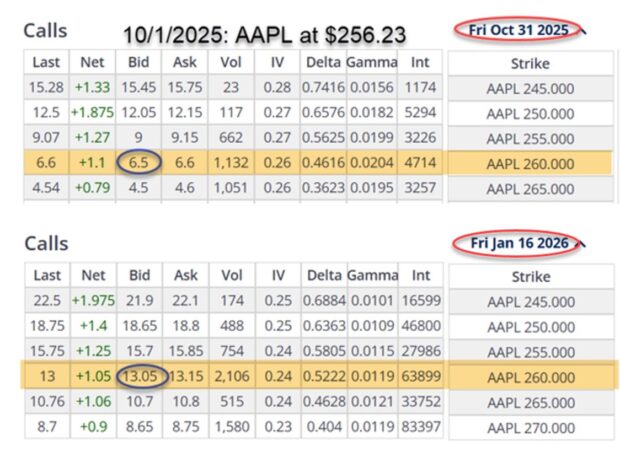Select the AAPL 270.000 strike row
Image resolution: width=620 pixels, height=452 pixels.
[529, 425]
